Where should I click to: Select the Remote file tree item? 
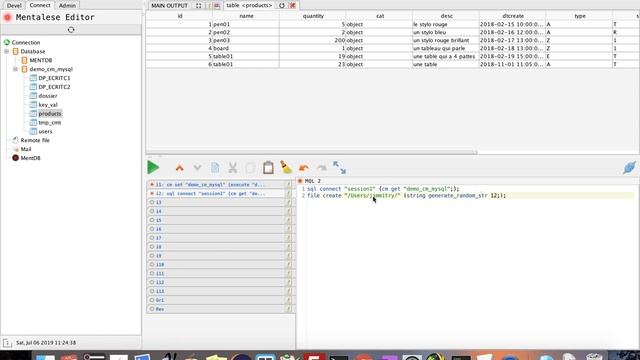35,140
